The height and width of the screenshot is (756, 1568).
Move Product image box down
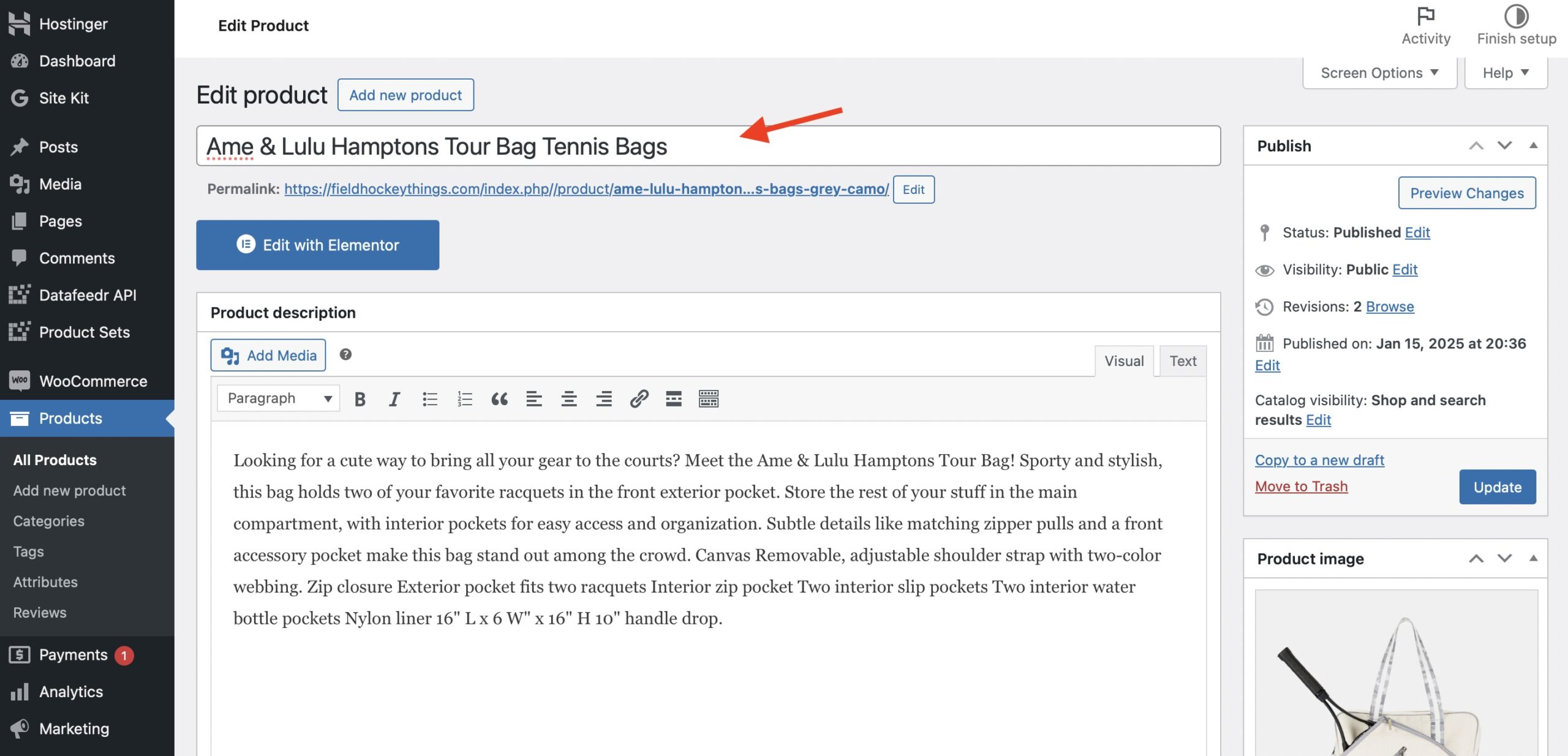point(1505,558)
